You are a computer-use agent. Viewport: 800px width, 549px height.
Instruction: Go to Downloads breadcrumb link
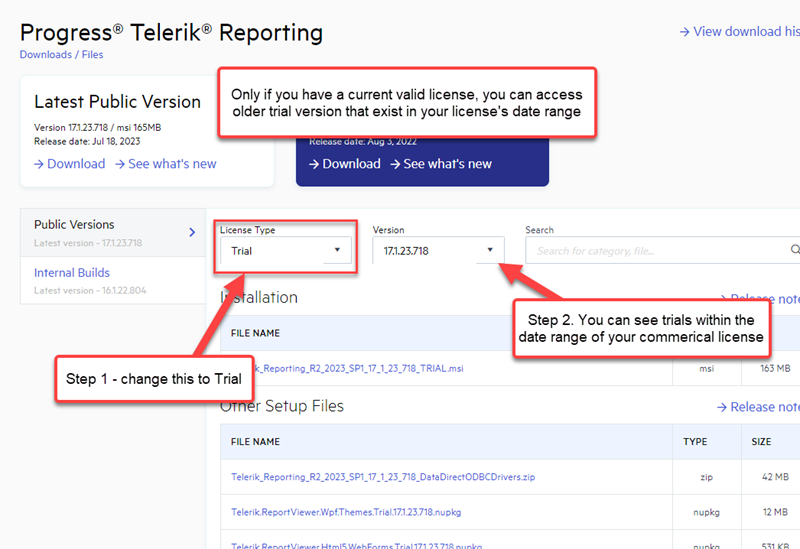click(x=45, y=55)
